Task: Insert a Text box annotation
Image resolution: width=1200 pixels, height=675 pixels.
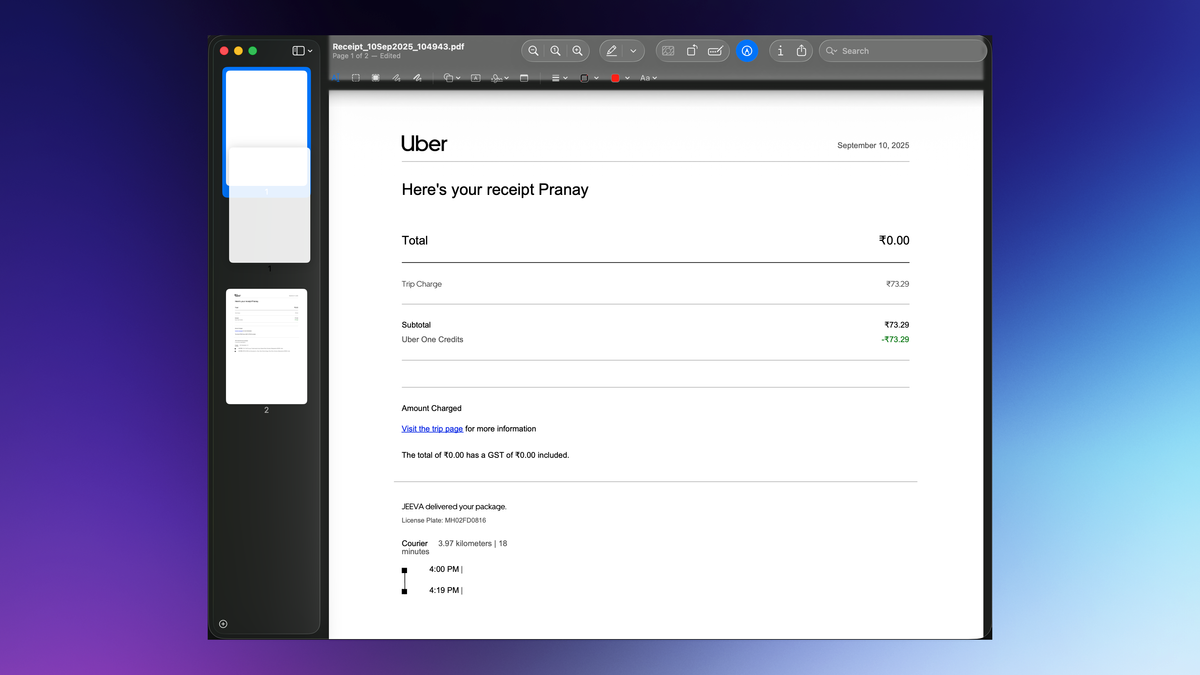Action: [x=476, y=78]
